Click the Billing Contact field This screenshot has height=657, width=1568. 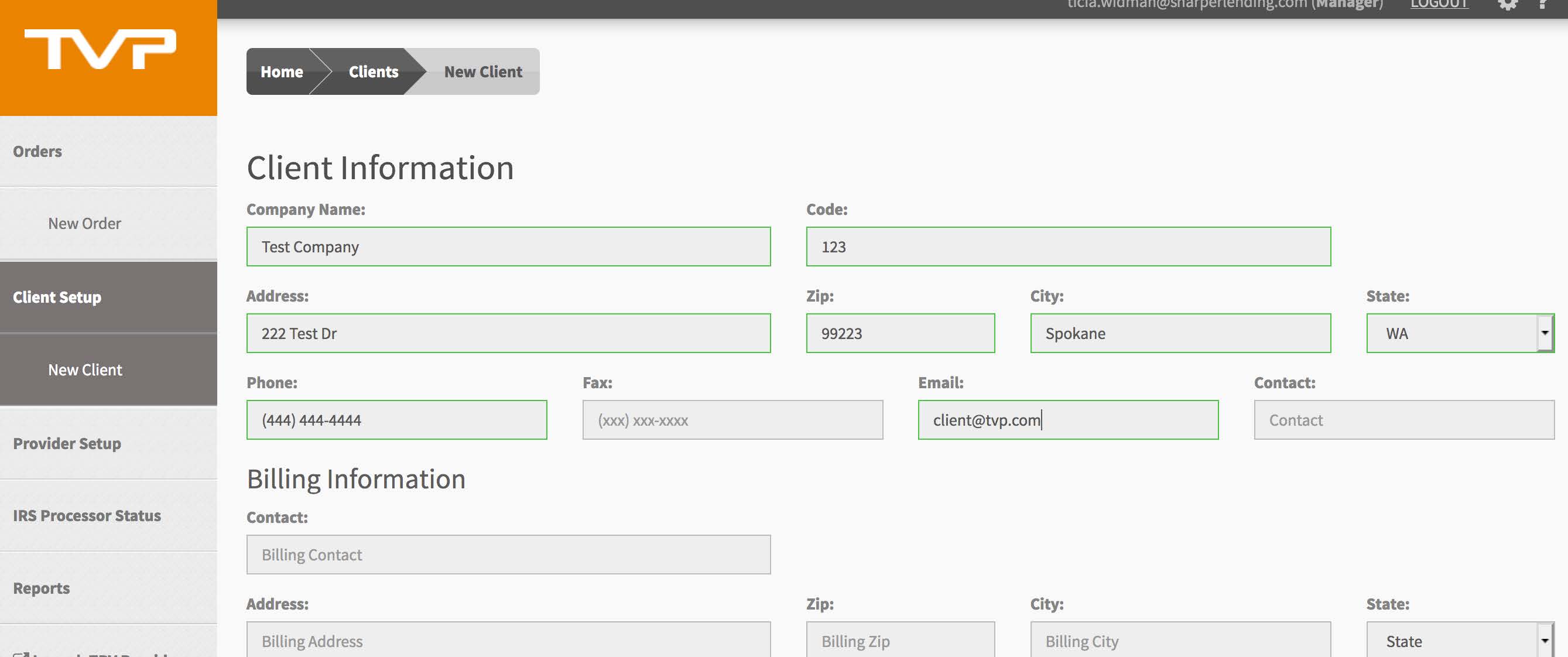(x=508, y=555)
